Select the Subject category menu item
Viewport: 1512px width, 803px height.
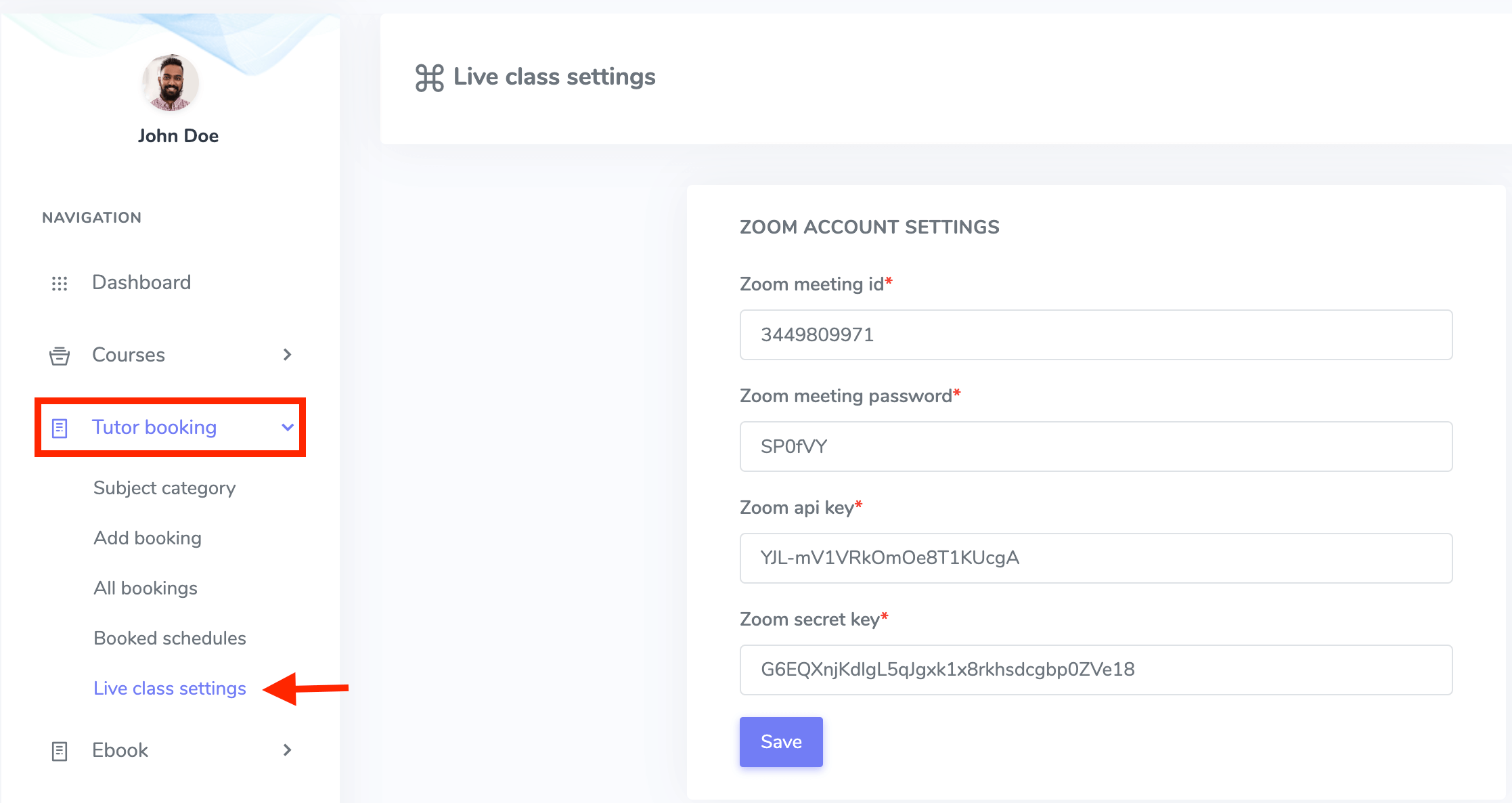pyautogui.click(x=163, y=487)
